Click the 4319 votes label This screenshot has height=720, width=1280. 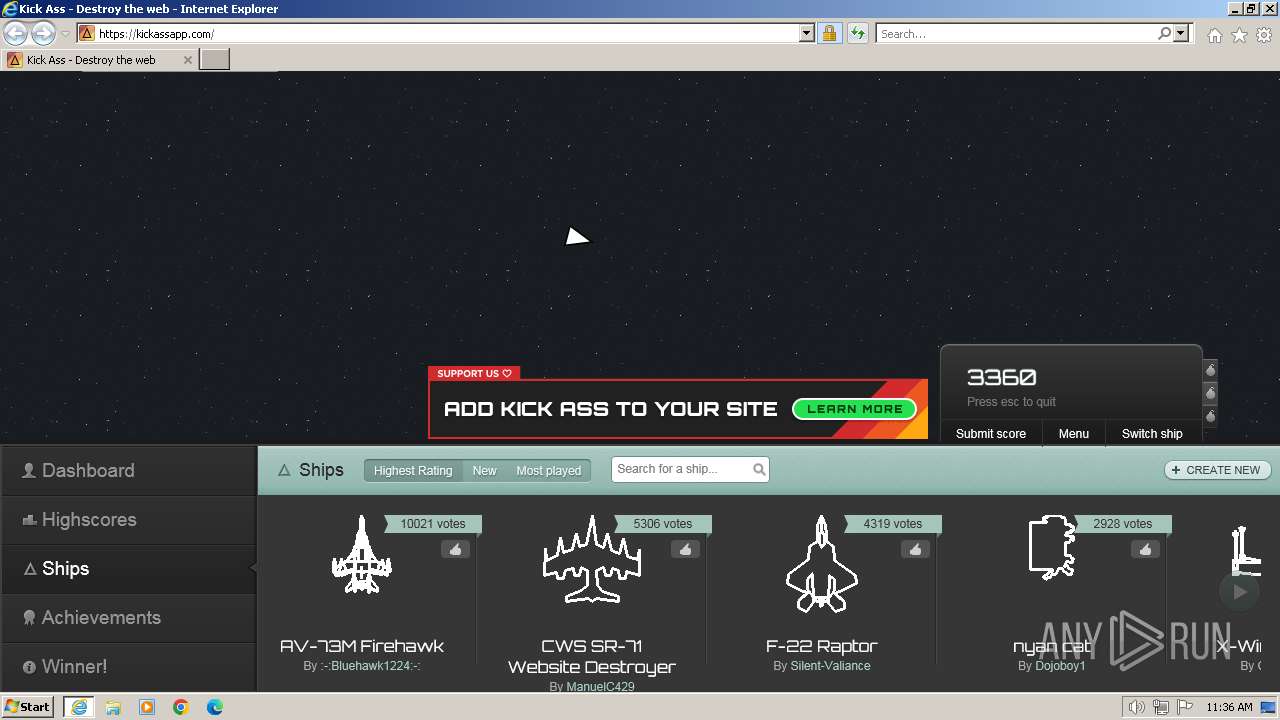click(x=892, y=523)
